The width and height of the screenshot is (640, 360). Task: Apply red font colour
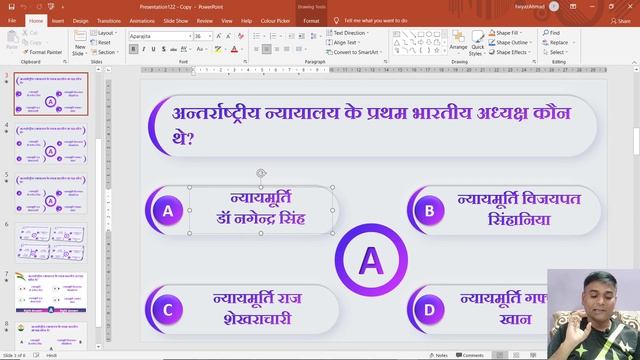234,49
